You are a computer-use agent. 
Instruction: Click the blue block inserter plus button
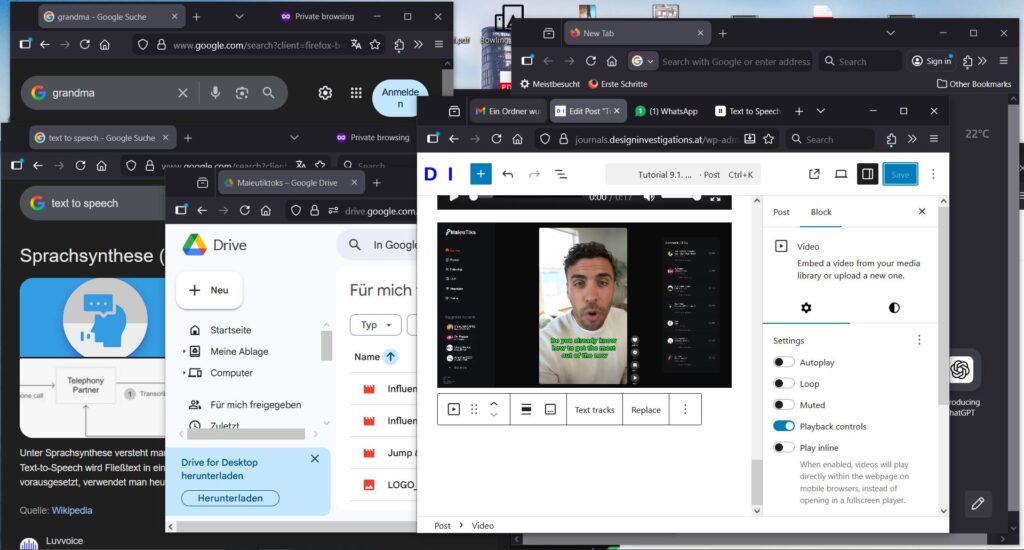(x=481, y=174)
